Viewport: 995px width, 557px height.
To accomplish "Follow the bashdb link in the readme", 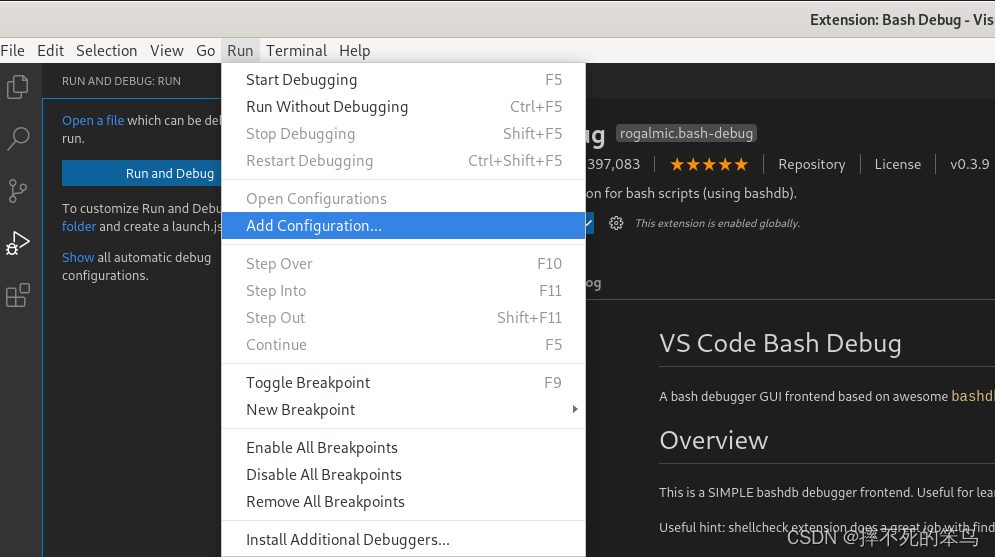I will 973,396.
